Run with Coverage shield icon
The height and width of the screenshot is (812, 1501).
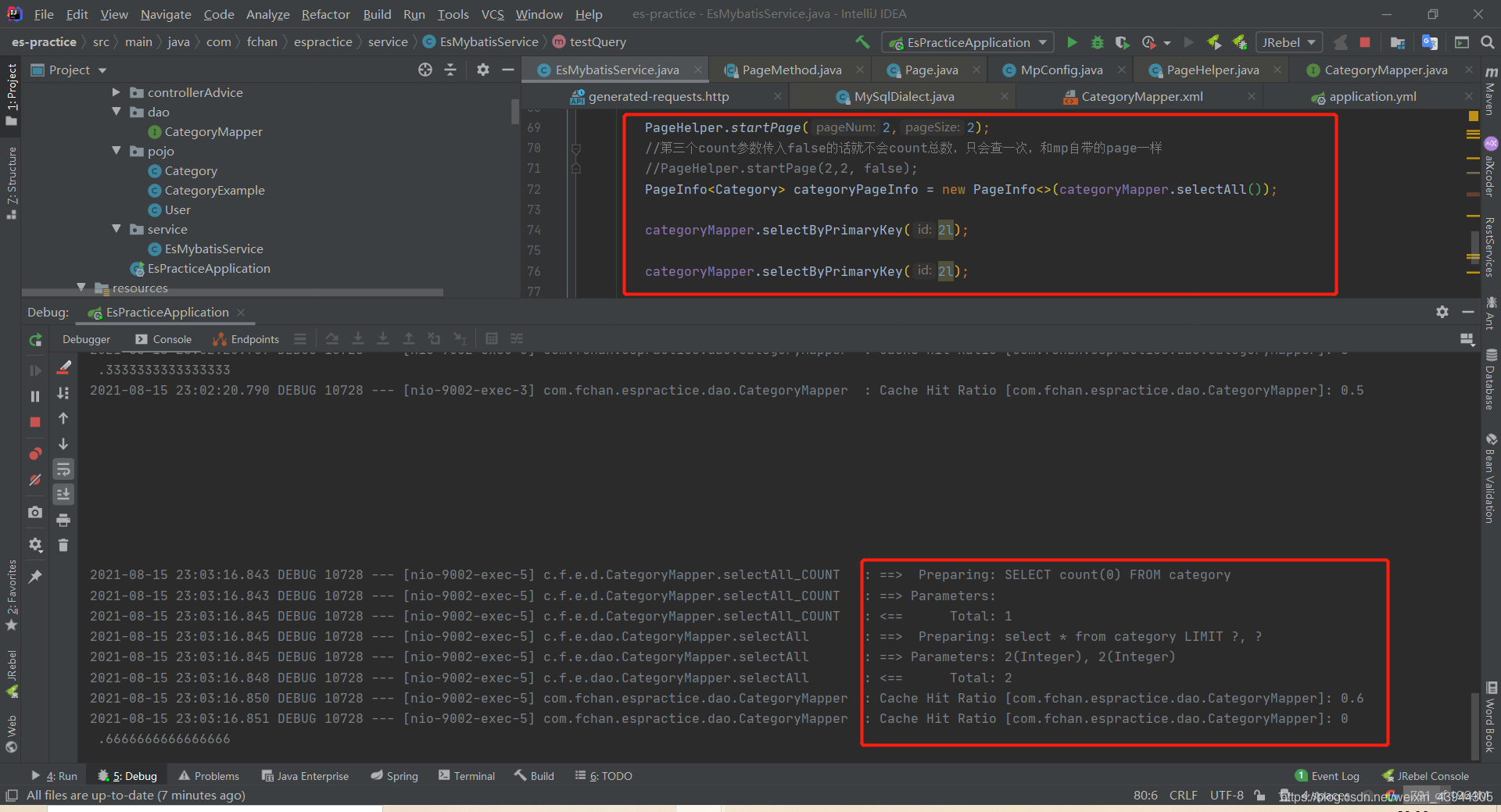1122,42
